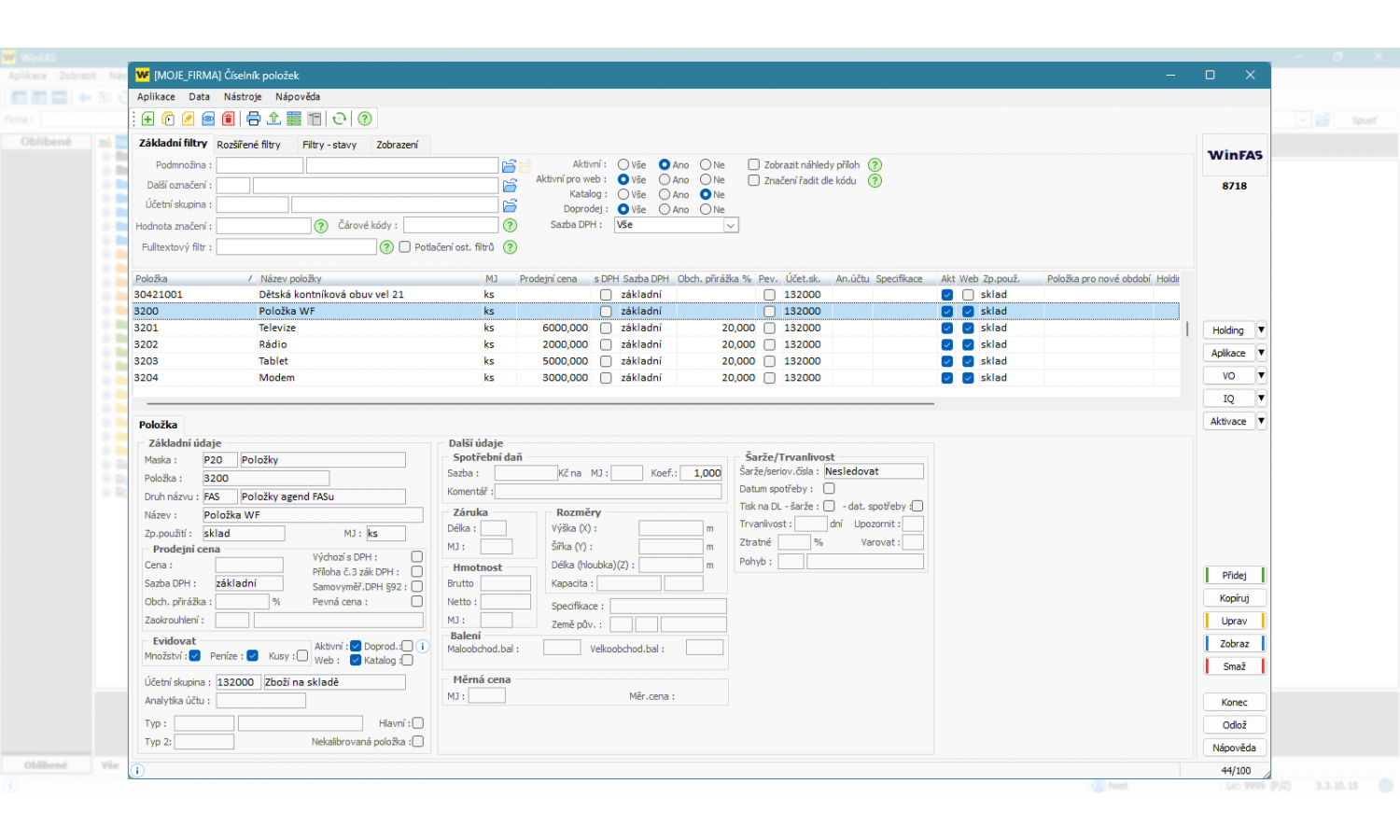Click the Přidej button
The image size is (1400, 840).
[x=1234, y=576]
